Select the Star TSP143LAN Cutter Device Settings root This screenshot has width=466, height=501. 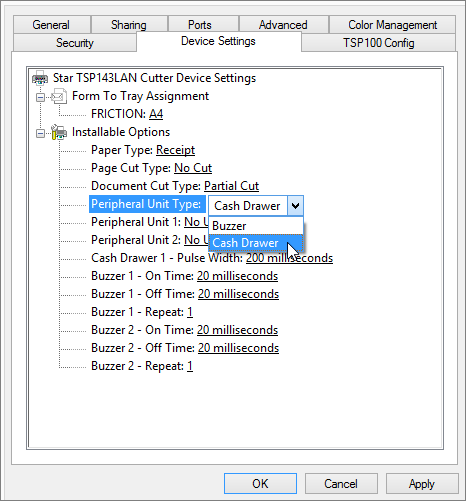tap(154, 78)
